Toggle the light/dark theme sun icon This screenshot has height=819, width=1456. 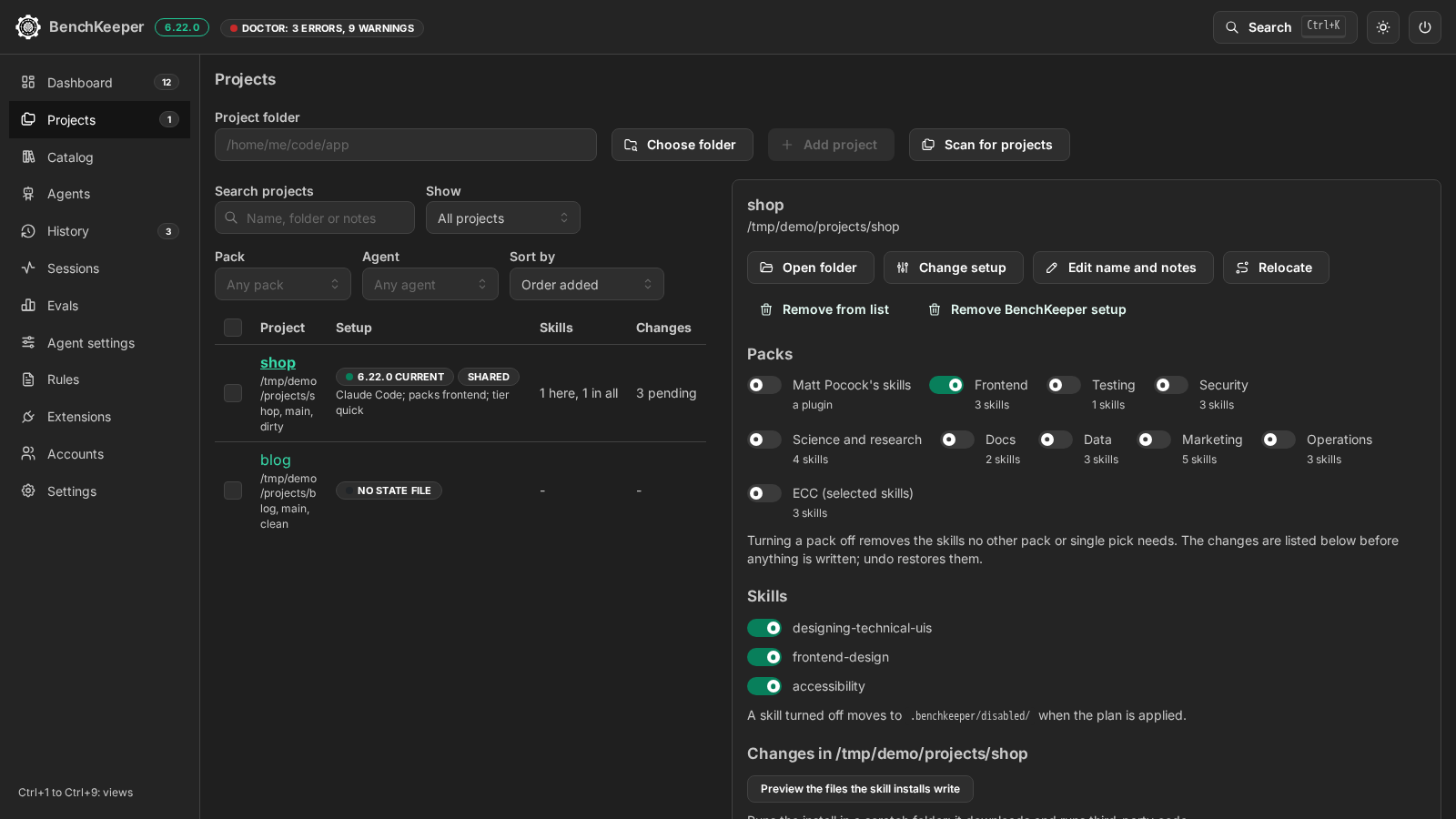[1383, 27]
